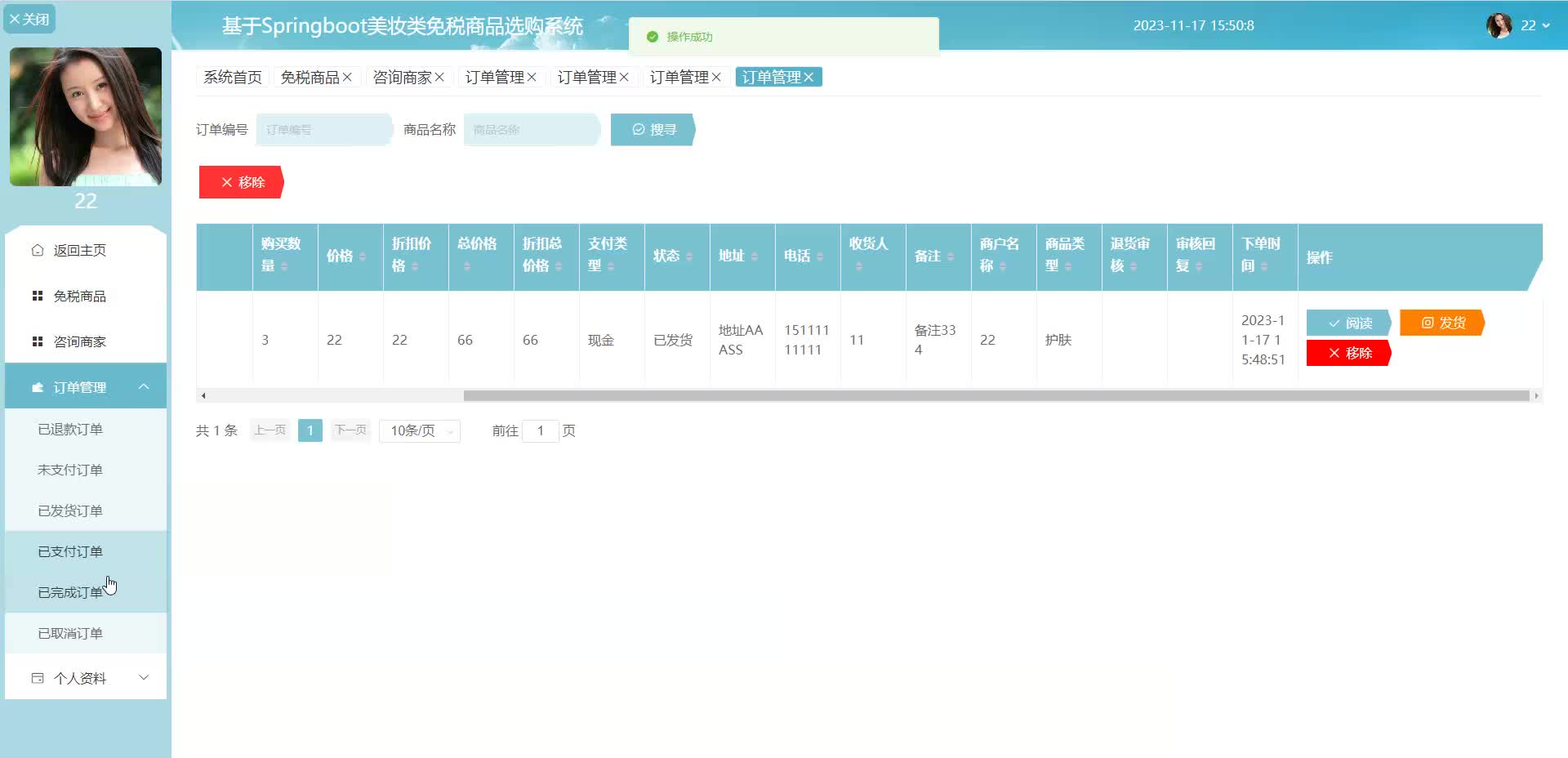Sort by 总价格 column
This screenshot has height=758, width=1568.
pyautogui.click(x=467, y=266)
